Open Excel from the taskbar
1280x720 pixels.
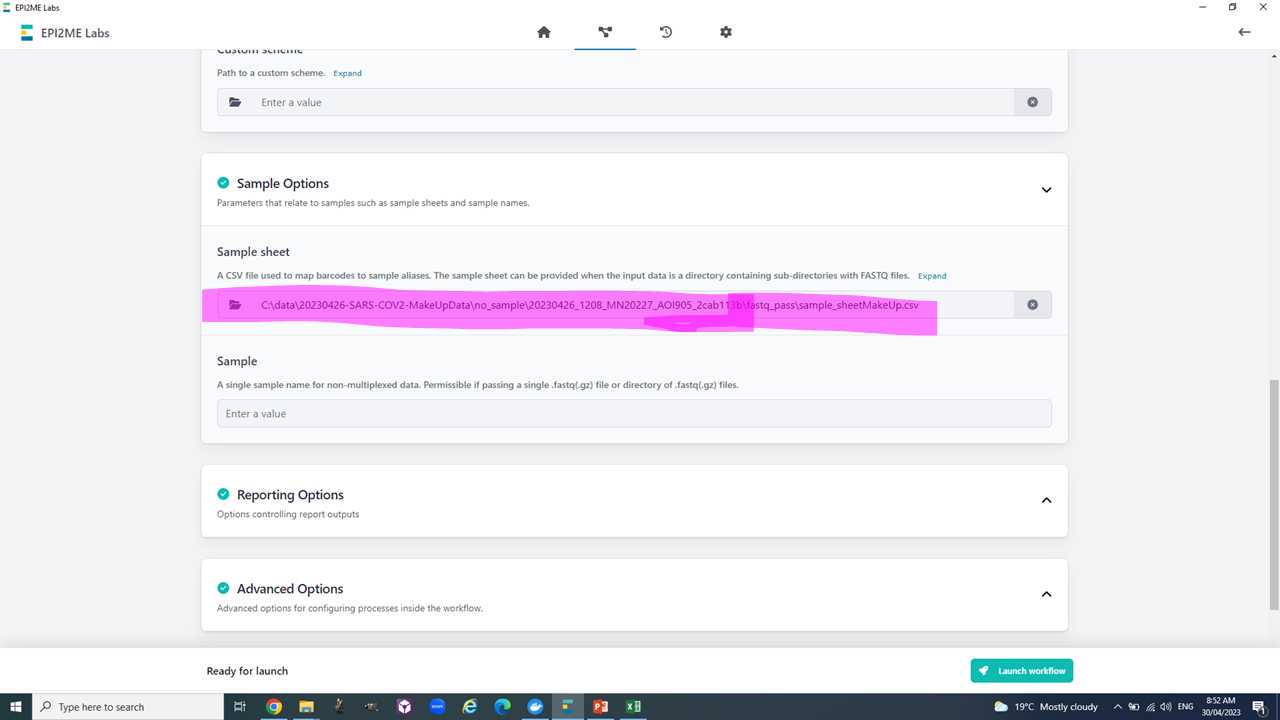(x=633, y=707)
